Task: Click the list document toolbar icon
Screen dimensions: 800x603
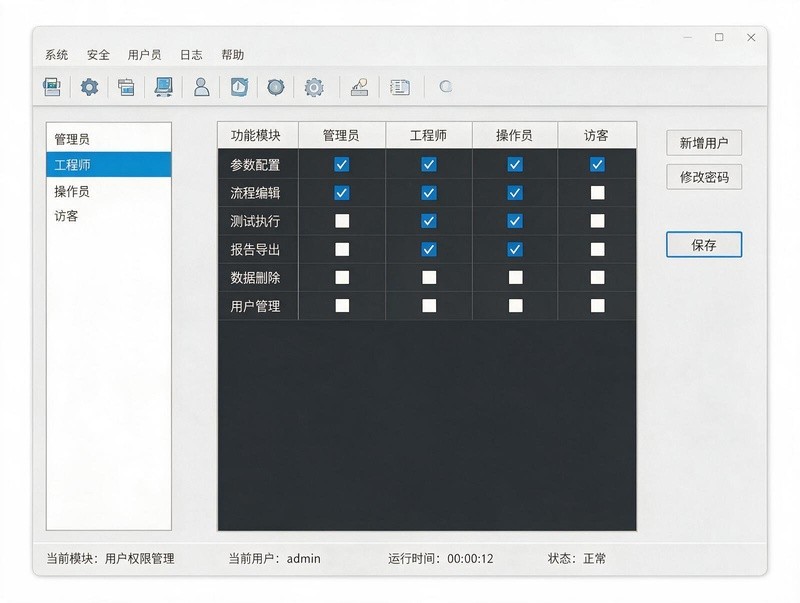Action: pos(399,87)
